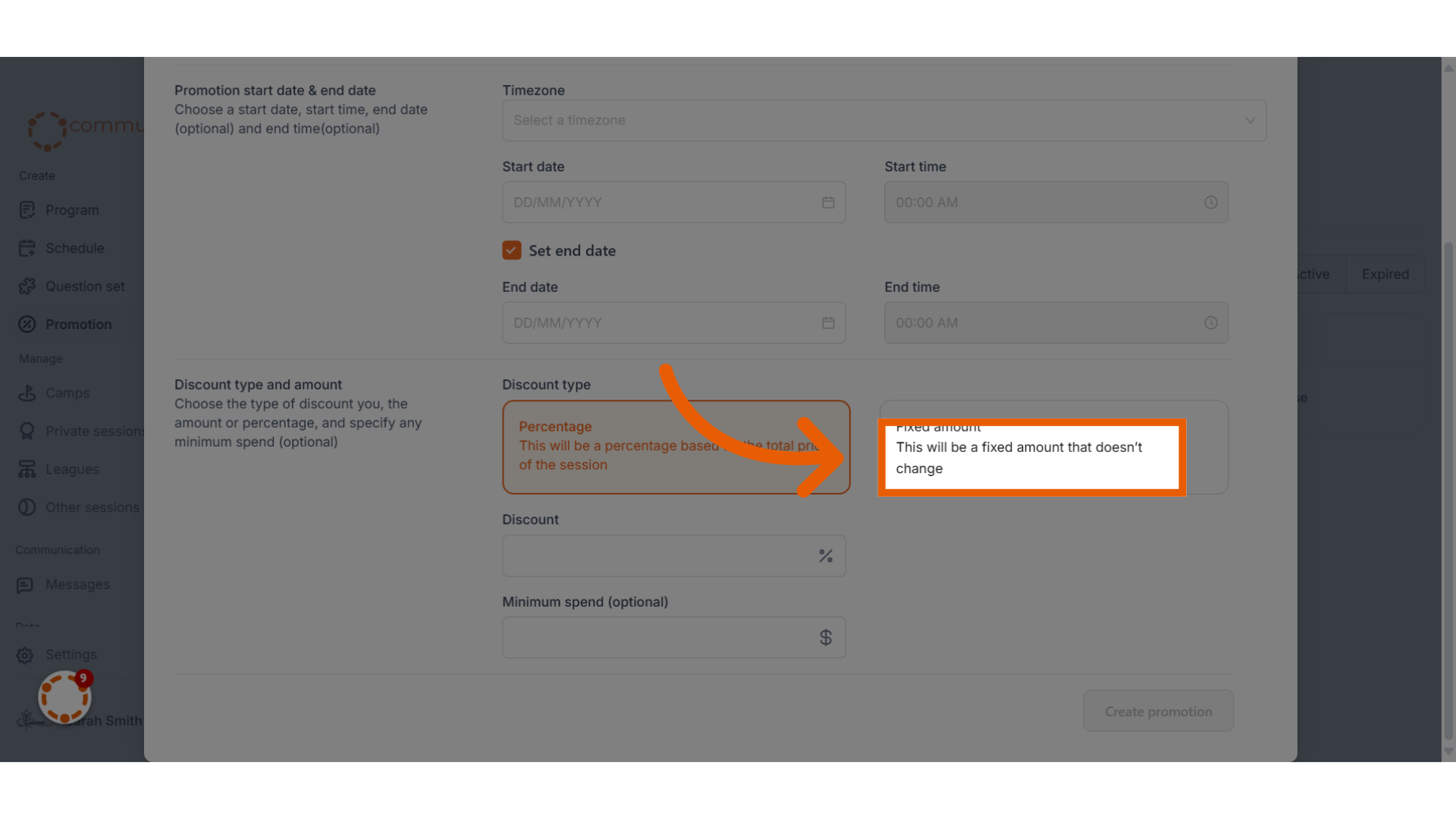
Task: Open the Schedule calendar icon
Action: pos(27,248)
